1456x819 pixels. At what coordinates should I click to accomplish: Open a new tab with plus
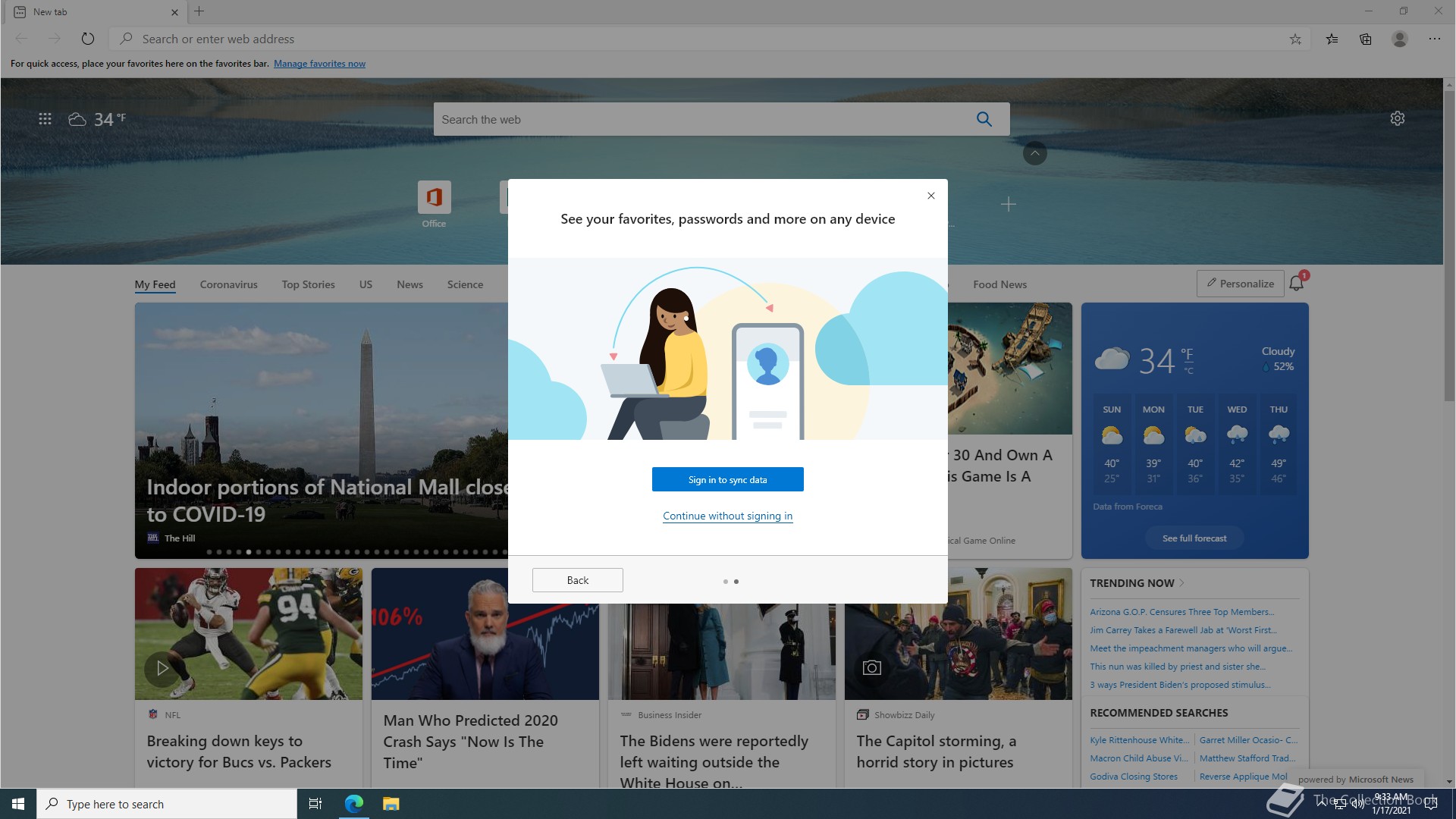199,11
